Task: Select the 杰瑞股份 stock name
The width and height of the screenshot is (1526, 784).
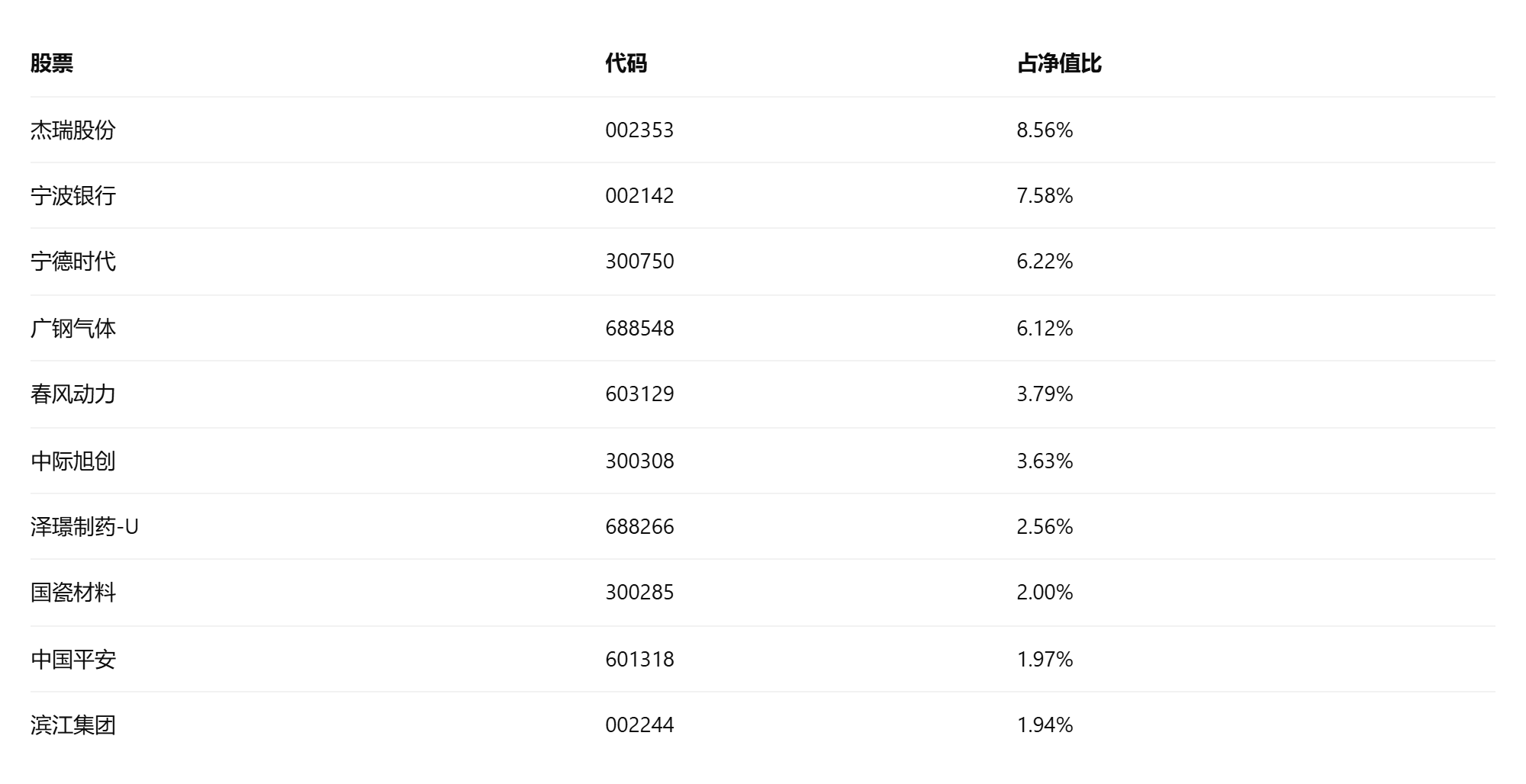Action: click(73, 130)
